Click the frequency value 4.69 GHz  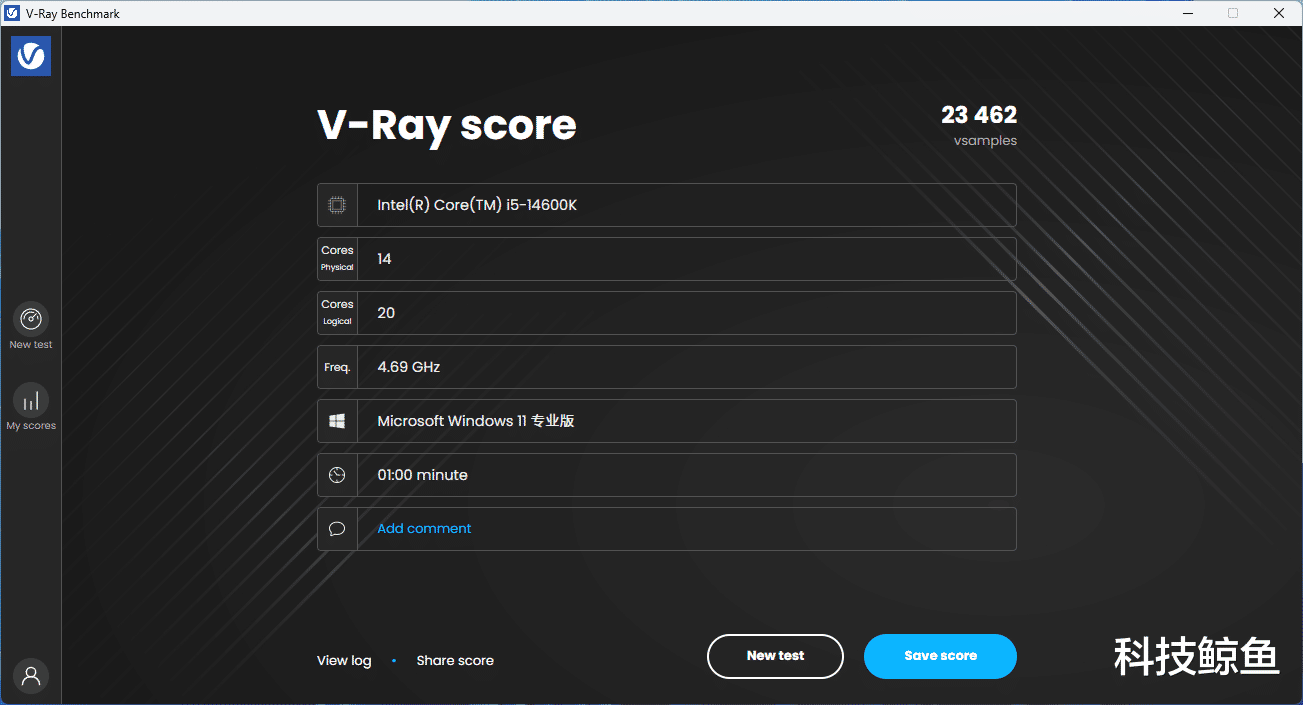(x=409, y=367)
